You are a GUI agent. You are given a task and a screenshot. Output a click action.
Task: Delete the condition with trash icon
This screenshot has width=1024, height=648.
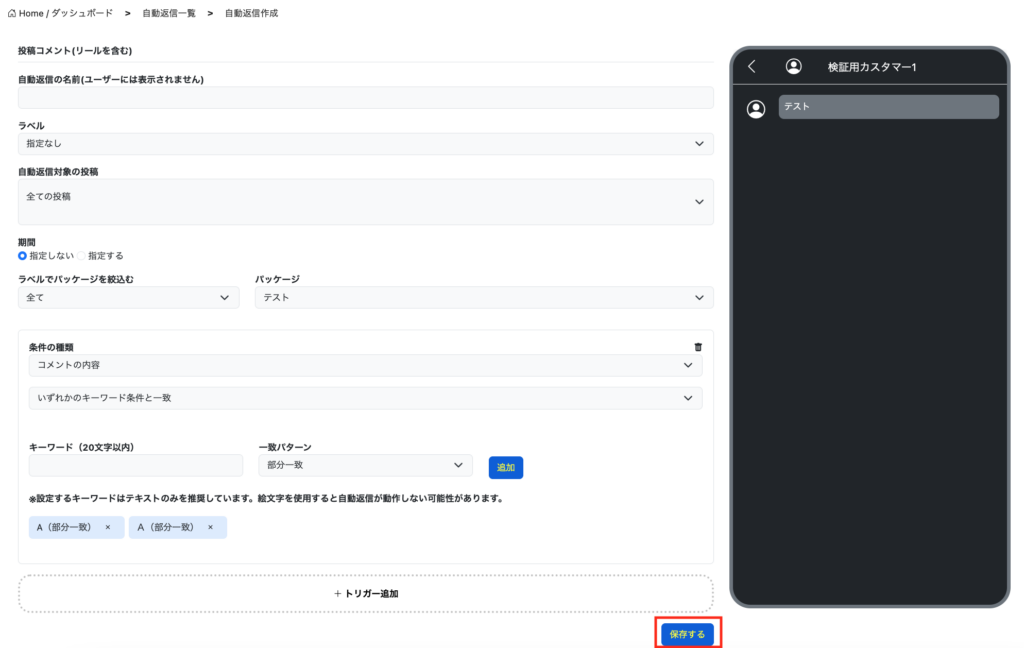pyautogui.click(x=698, y=348)
